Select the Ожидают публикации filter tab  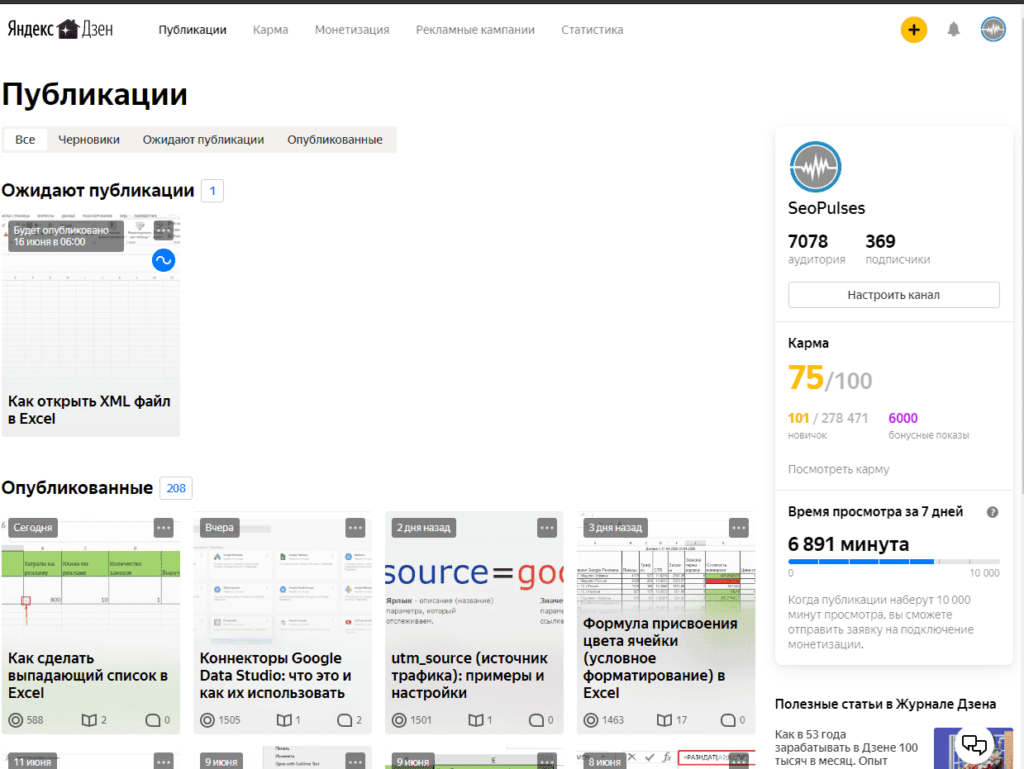203,140
